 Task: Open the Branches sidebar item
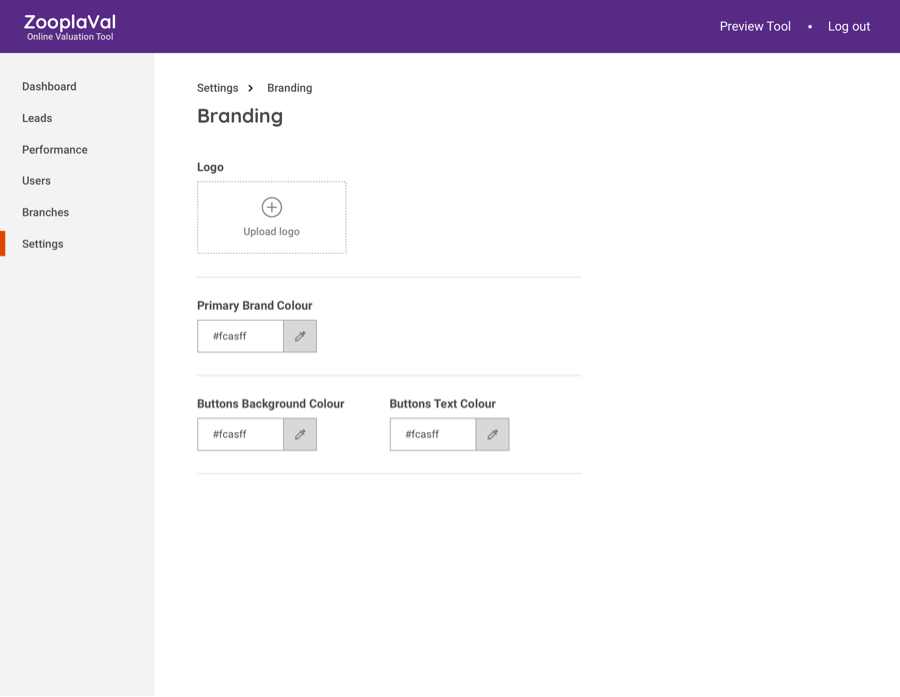[x=45, y=213]
